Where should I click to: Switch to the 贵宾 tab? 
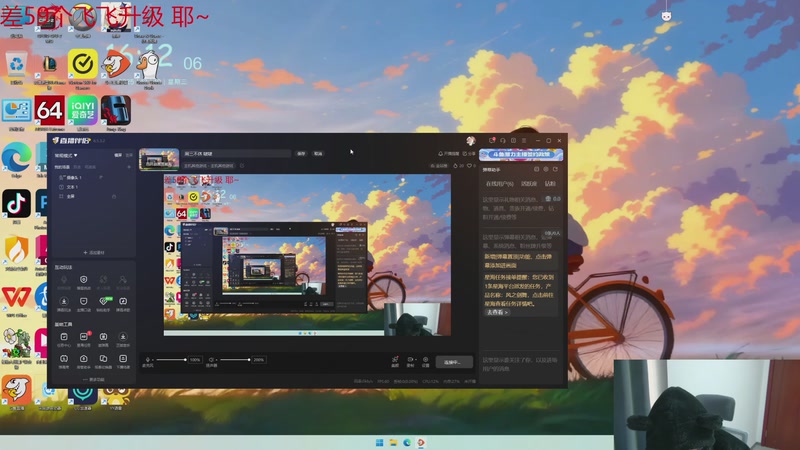pos(550,184)
